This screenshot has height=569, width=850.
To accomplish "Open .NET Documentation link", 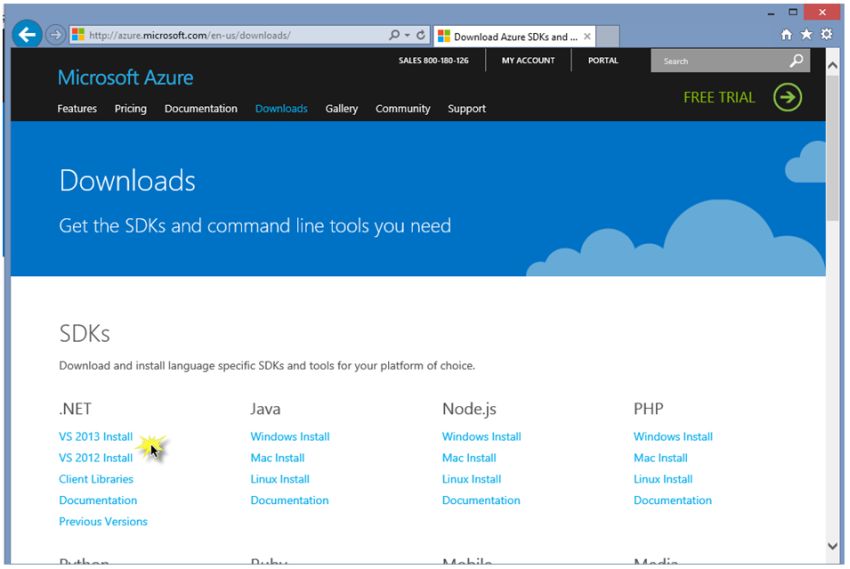I will click(x=98, y=500).
